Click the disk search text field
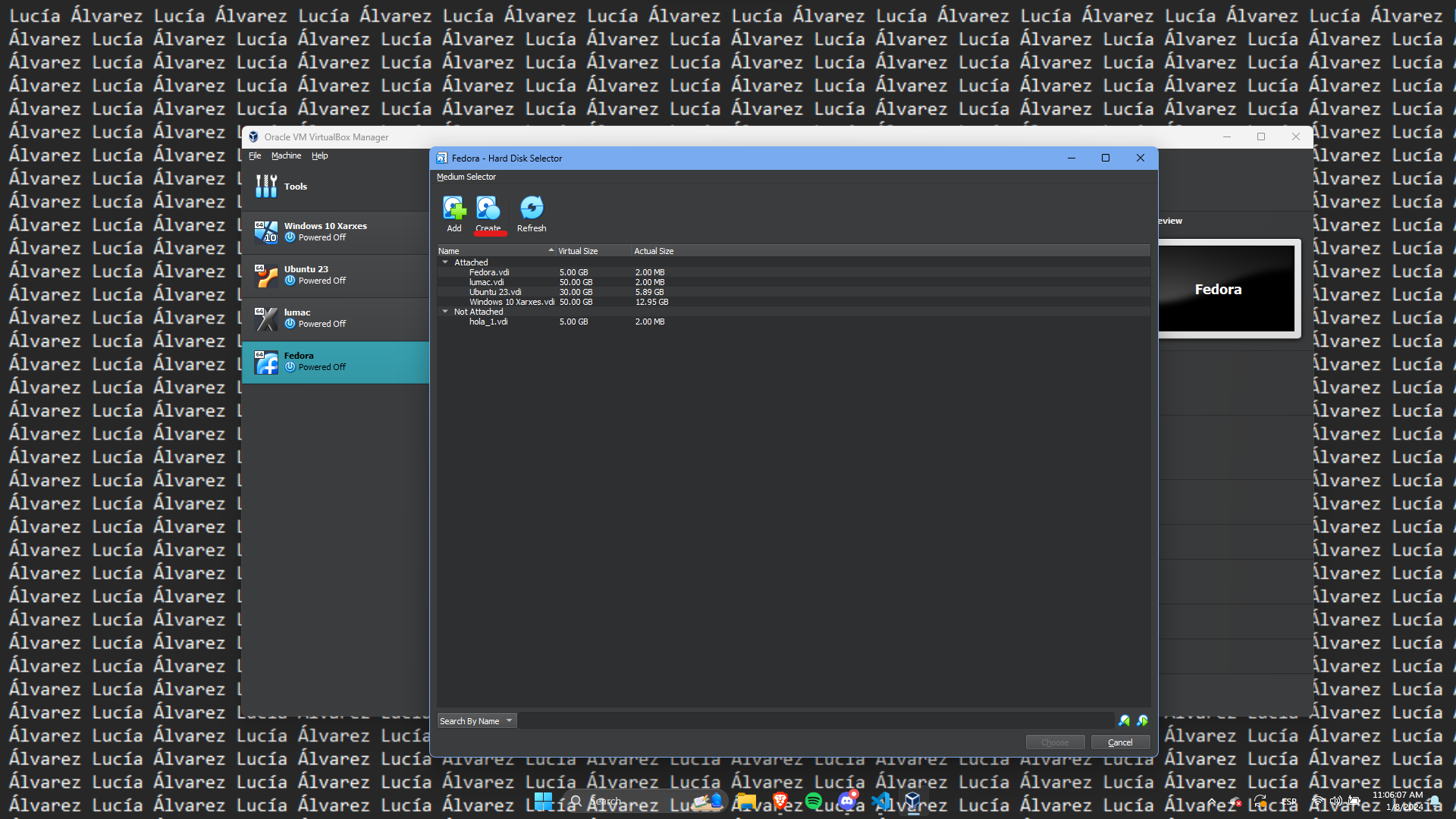This screenshot has width=1456, height=819. coord(815,721)
